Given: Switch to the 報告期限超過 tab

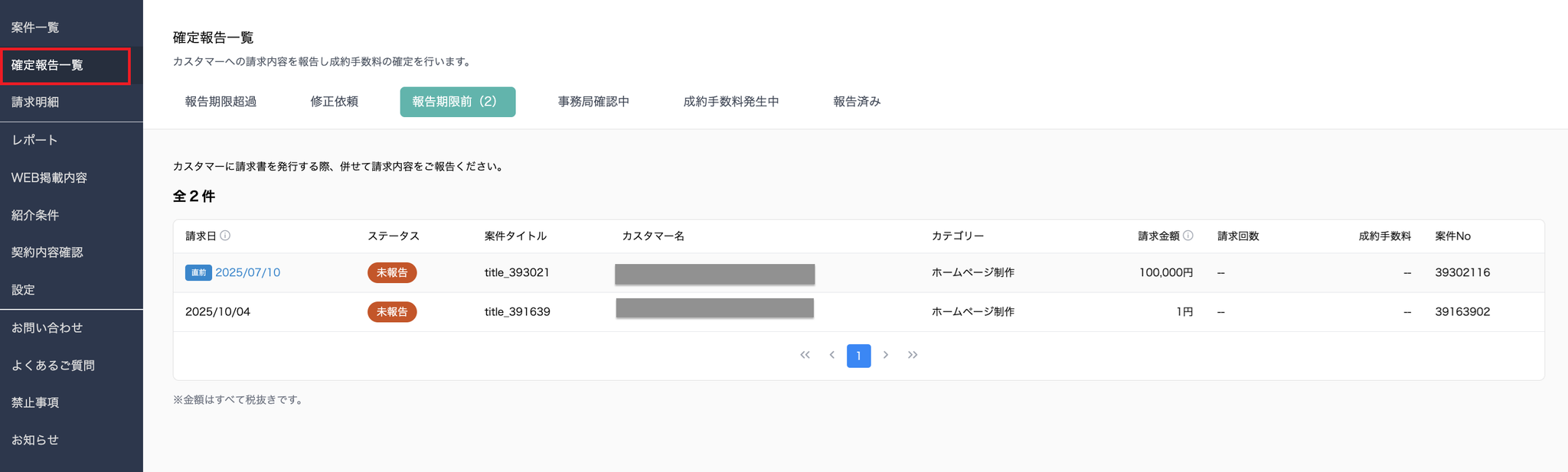Looking at the screenshot, I should click(220, 102).
